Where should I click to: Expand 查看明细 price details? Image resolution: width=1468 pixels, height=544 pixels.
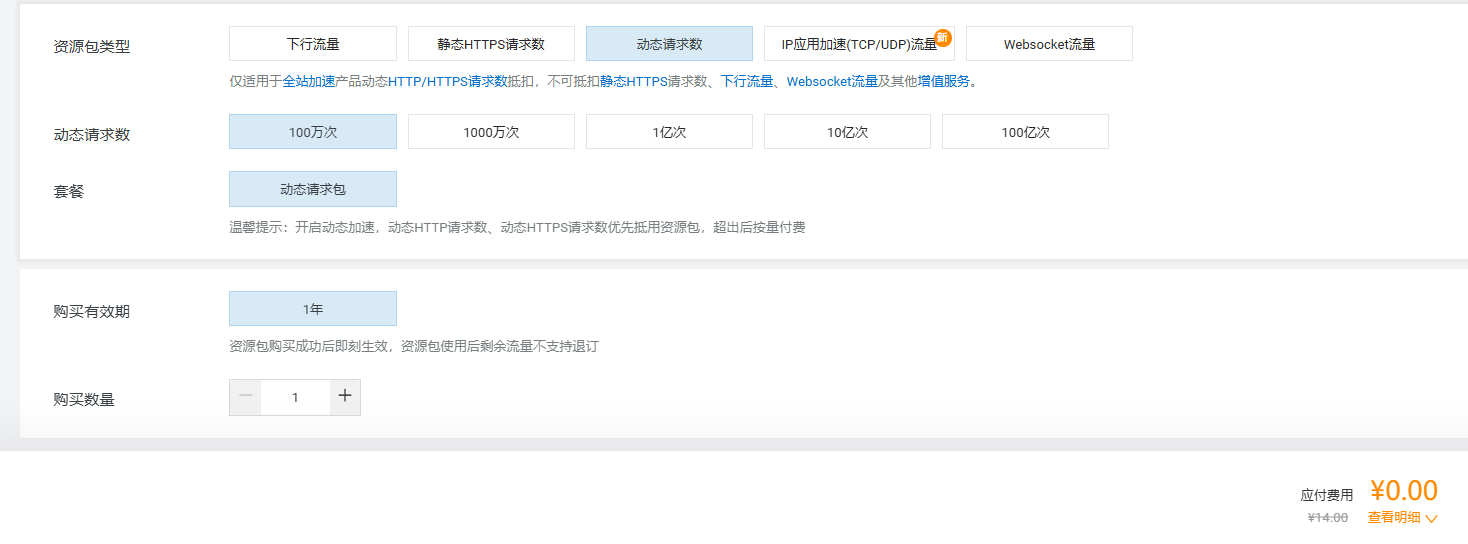point(1402,518)
